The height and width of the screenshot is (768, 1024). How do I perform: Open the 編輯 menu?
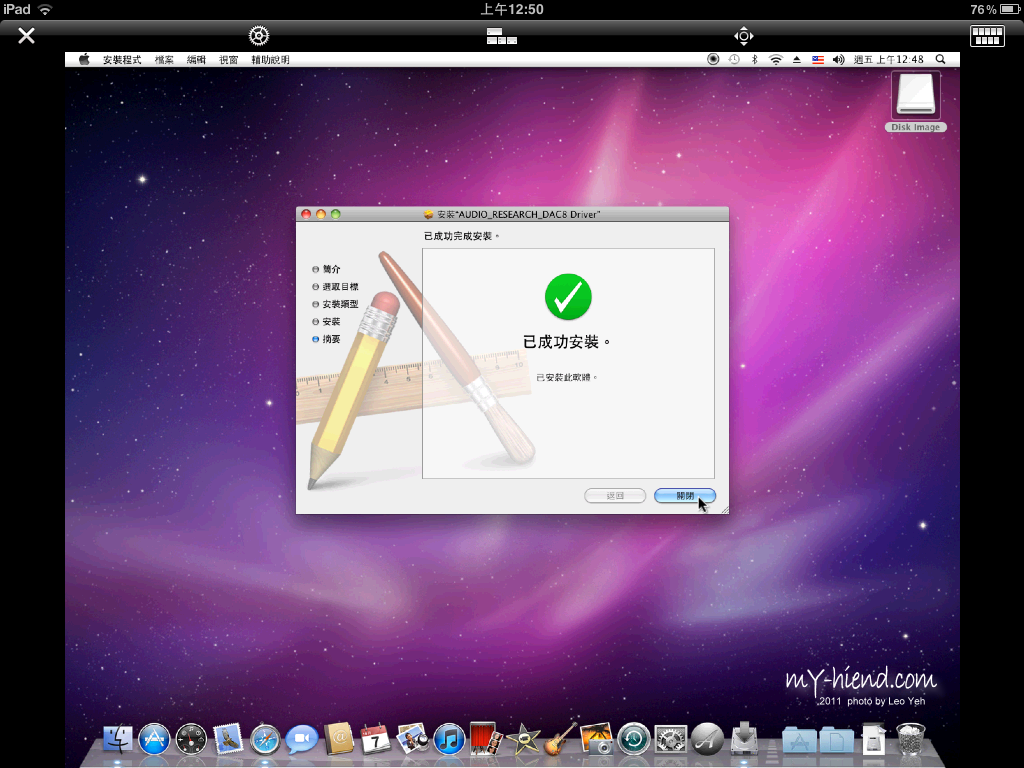point(196,59)
